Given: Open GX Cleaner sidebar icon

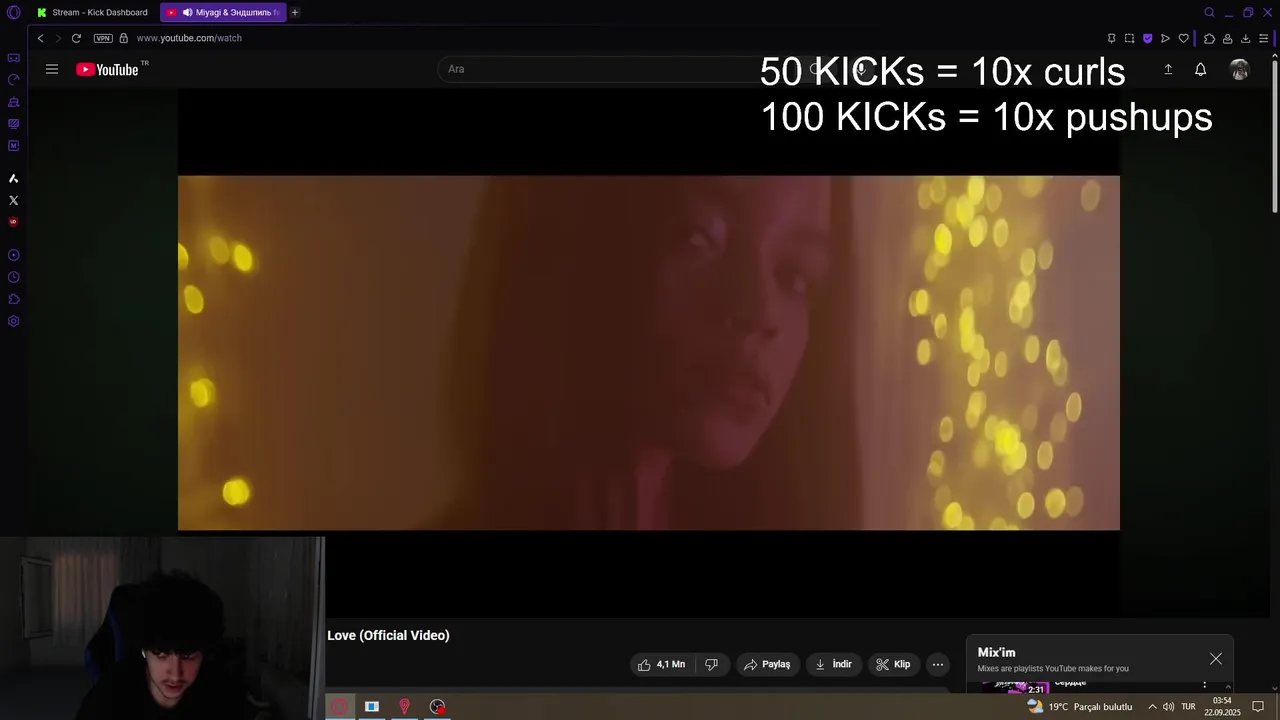Looking at the screenshot, I should [14, 102].
